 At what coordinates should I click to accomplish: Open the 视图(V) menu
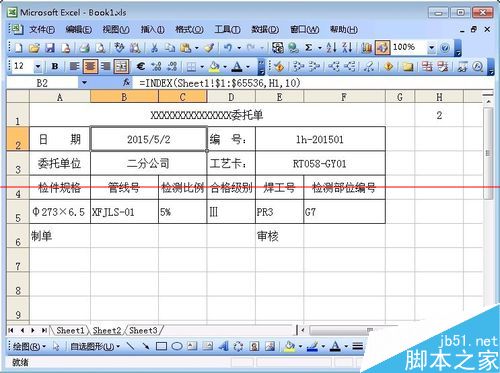116,30
